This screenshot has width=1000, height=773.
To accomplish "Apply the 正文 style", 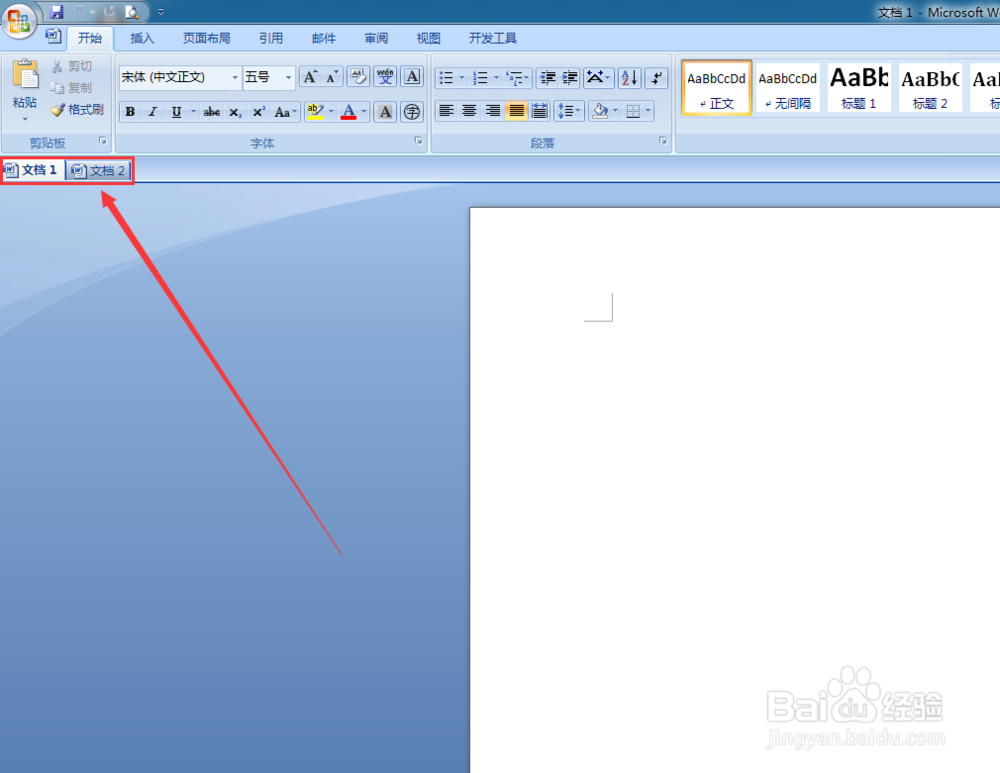I will click(716, 88).
